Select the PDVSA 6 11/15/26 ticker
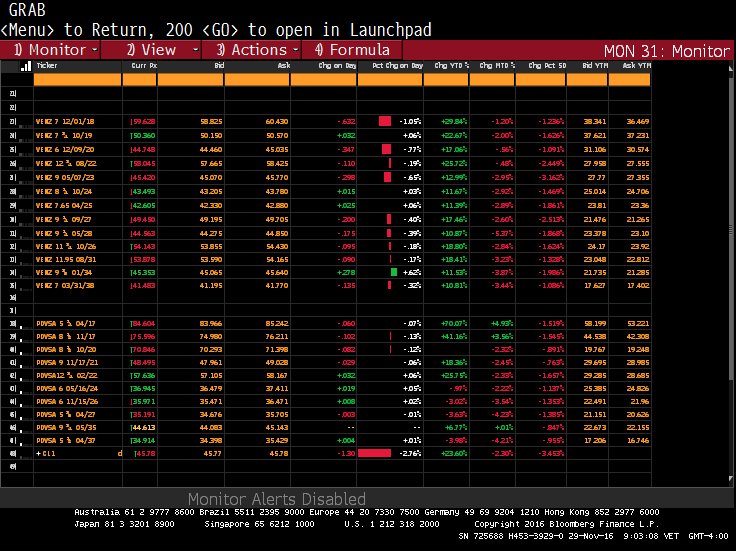The height and width of the screenshot is (551, 736). [x=67, y=402]
